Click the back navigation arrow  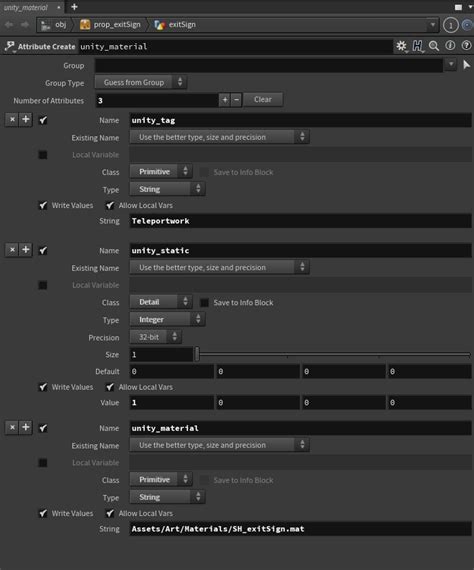(x=9, y=25)
